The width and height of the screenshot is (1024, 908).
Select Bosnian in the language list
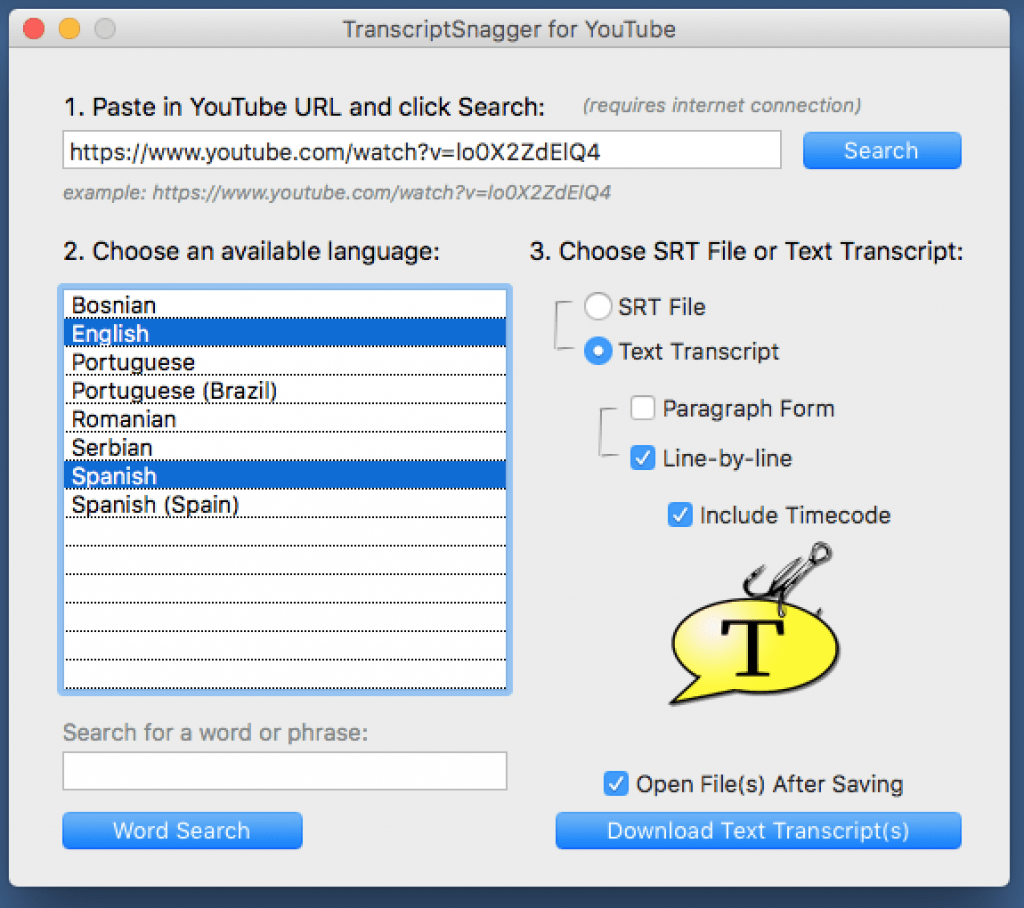point(285,304)
